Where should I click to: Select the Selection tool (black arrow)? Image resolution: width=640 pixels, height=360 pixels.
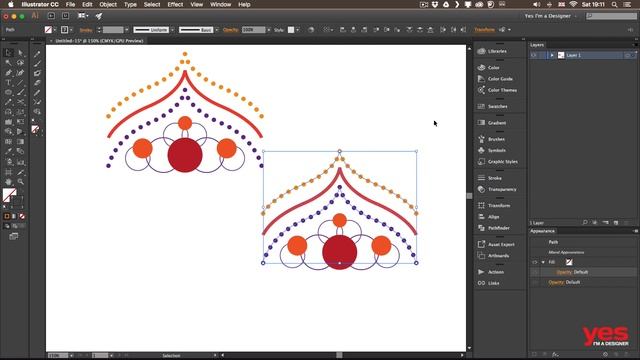click(8, 53)
